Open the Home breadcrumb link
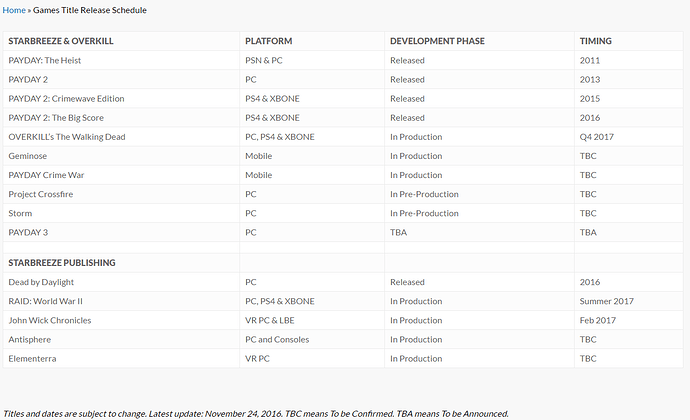This screenshot has height=420, width=690. pyautogui.click(x=14, y=10)
